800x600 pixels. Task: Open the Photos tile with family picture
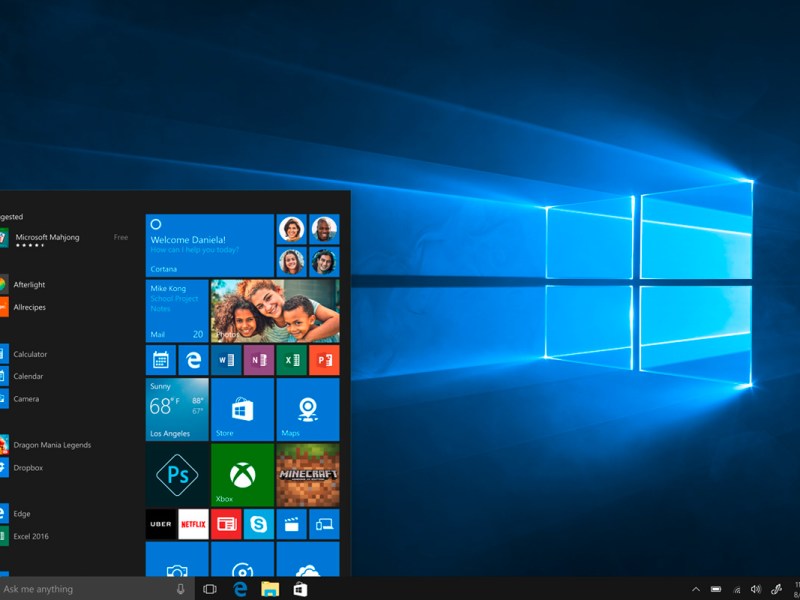tap(275, 311)
